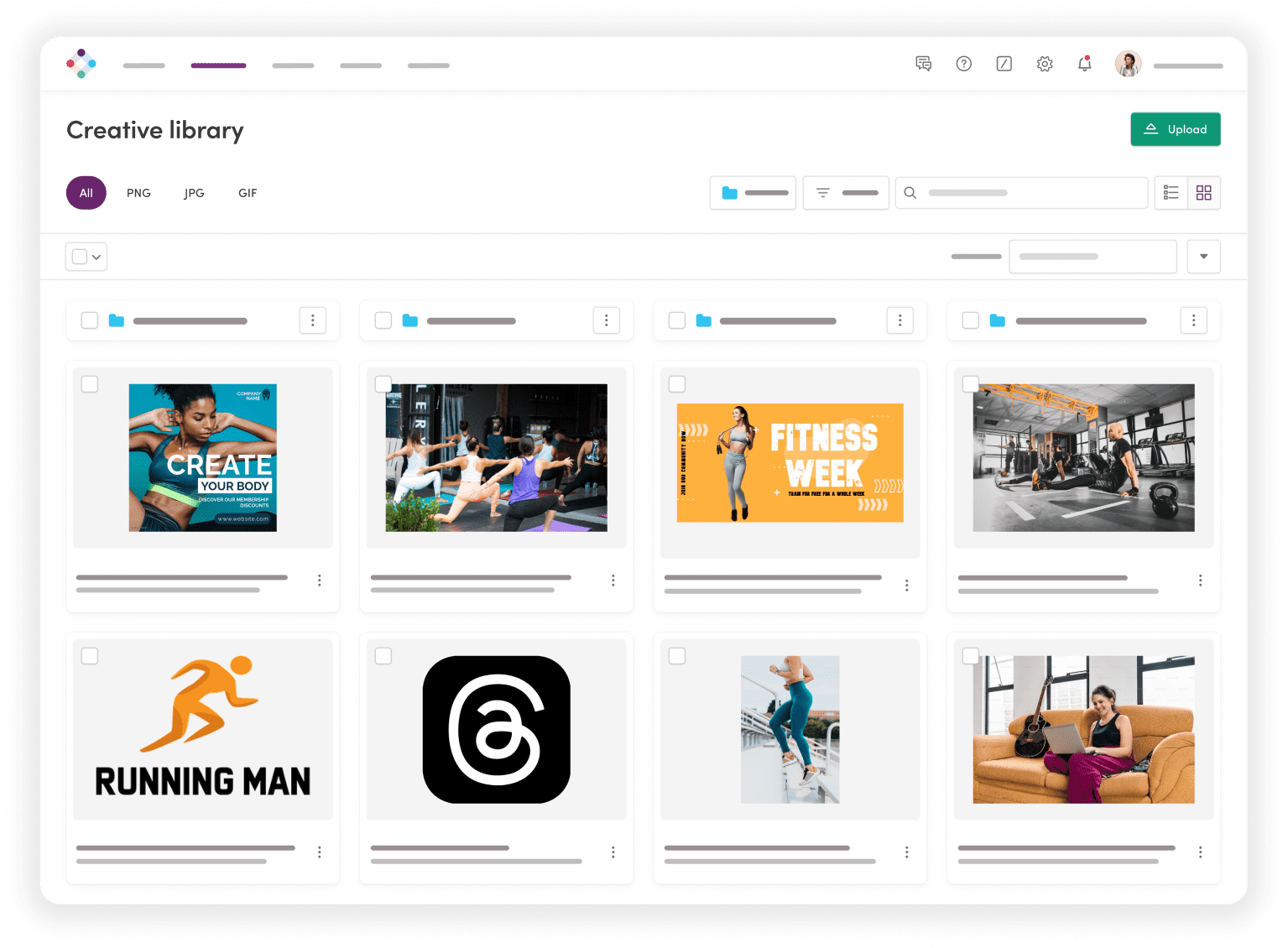Switch to grid view layout
The image size is (1288, 948).
[x=1203, y=193]
